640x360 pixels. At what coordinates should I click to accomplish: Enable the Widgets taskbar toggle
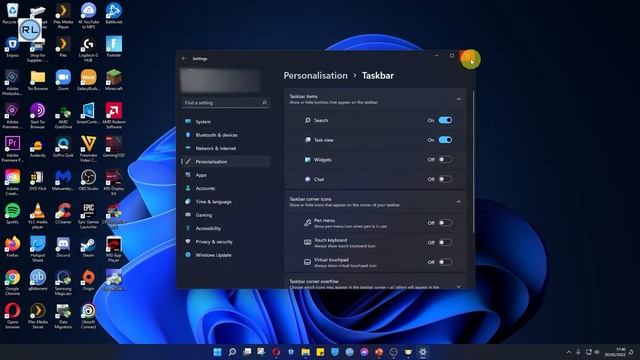tap(445, 160)
